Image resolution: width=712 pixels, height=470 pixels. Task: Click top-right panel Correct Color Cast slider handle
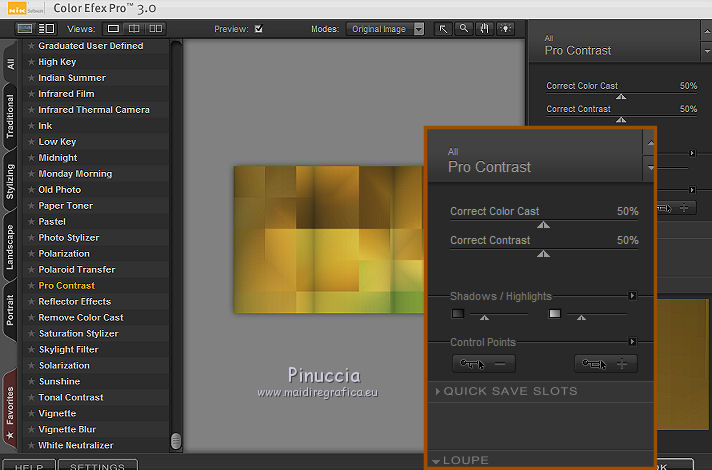point(621,96)
